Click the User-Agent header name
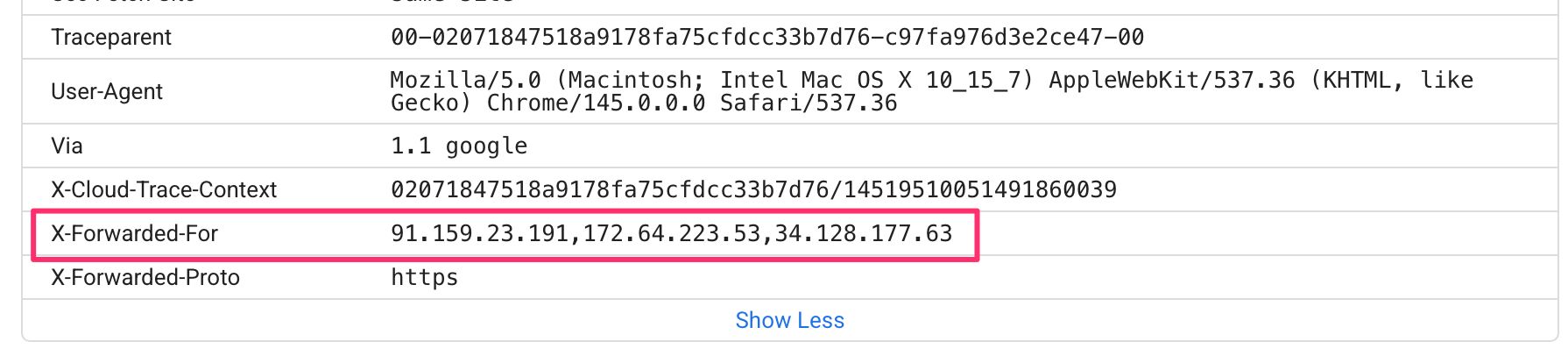The height and width of the screenshot is (356, 1568). 107,91
